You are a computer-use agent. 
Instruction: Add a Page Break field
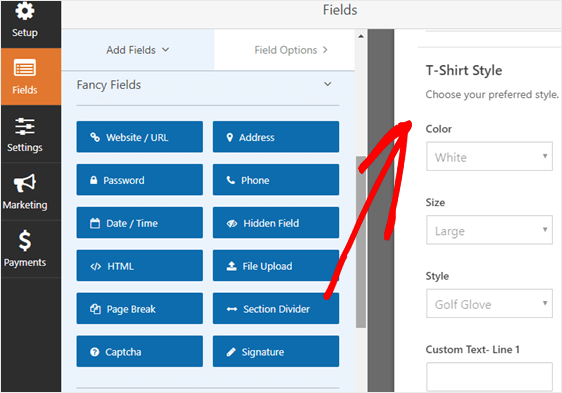pyautogui.click(x=139, y=309)
